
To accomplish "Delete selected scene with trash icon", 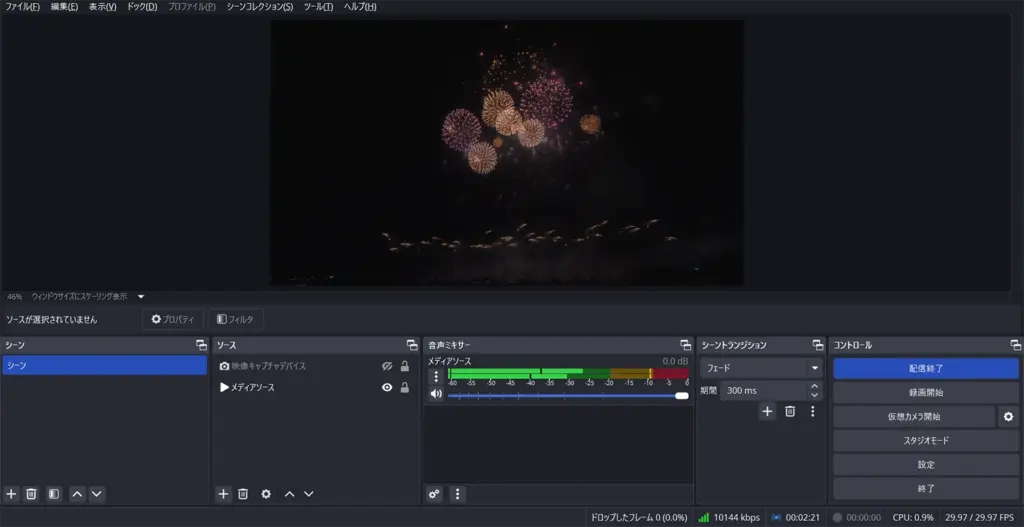I will (31, 494).
